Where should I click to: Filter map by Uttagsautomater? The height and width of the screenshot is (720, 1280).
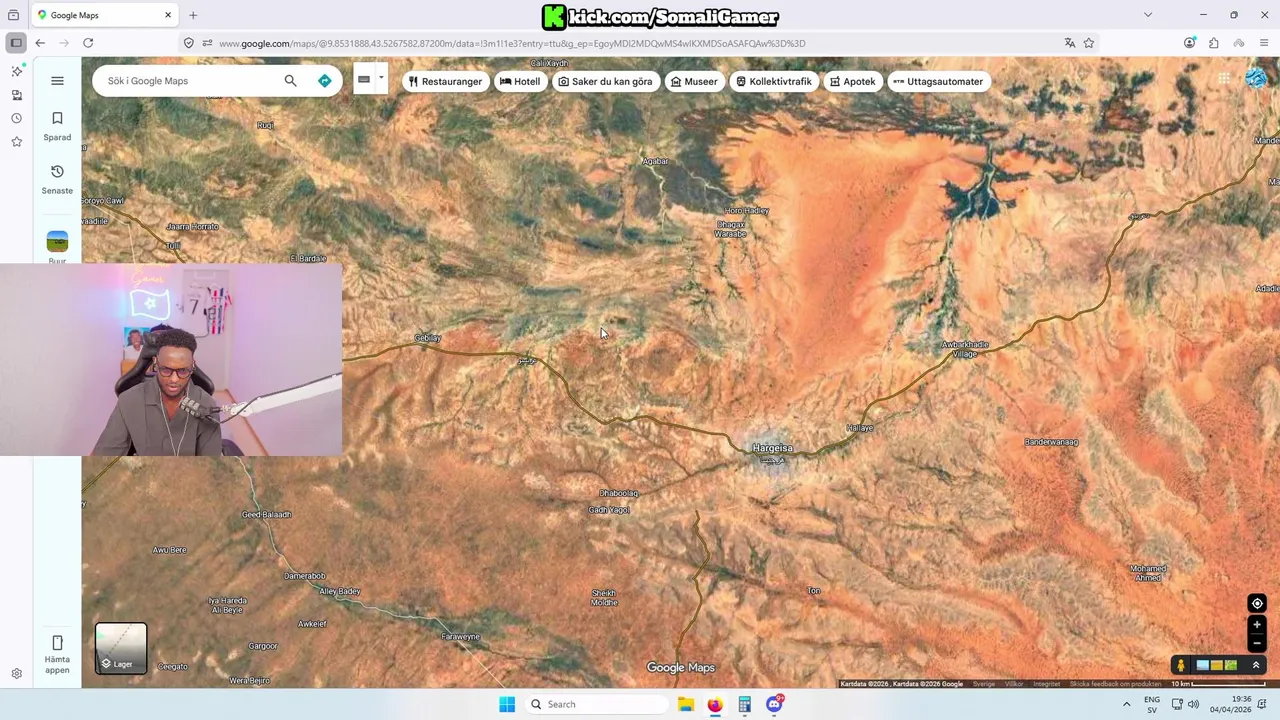click(938, 81)
